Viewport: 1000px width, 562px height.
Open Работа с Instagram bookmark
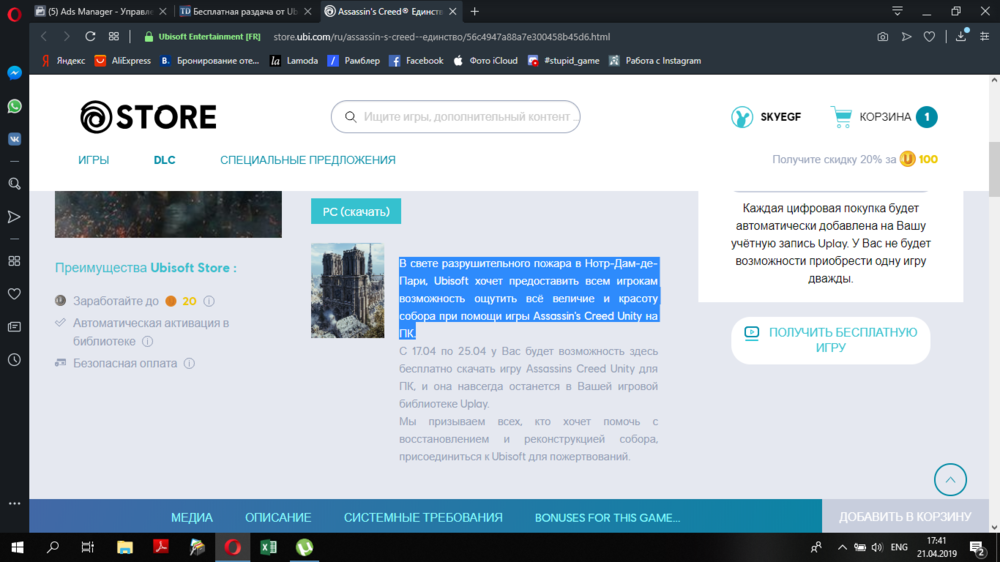(x=655, y=61)
